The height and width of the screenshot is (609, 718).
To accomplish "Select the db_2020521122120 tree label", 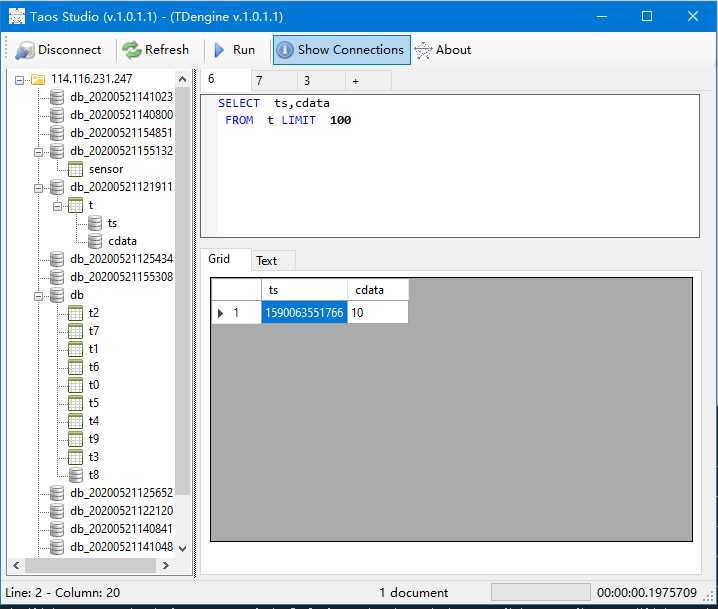I will click(x=121, y=511).
